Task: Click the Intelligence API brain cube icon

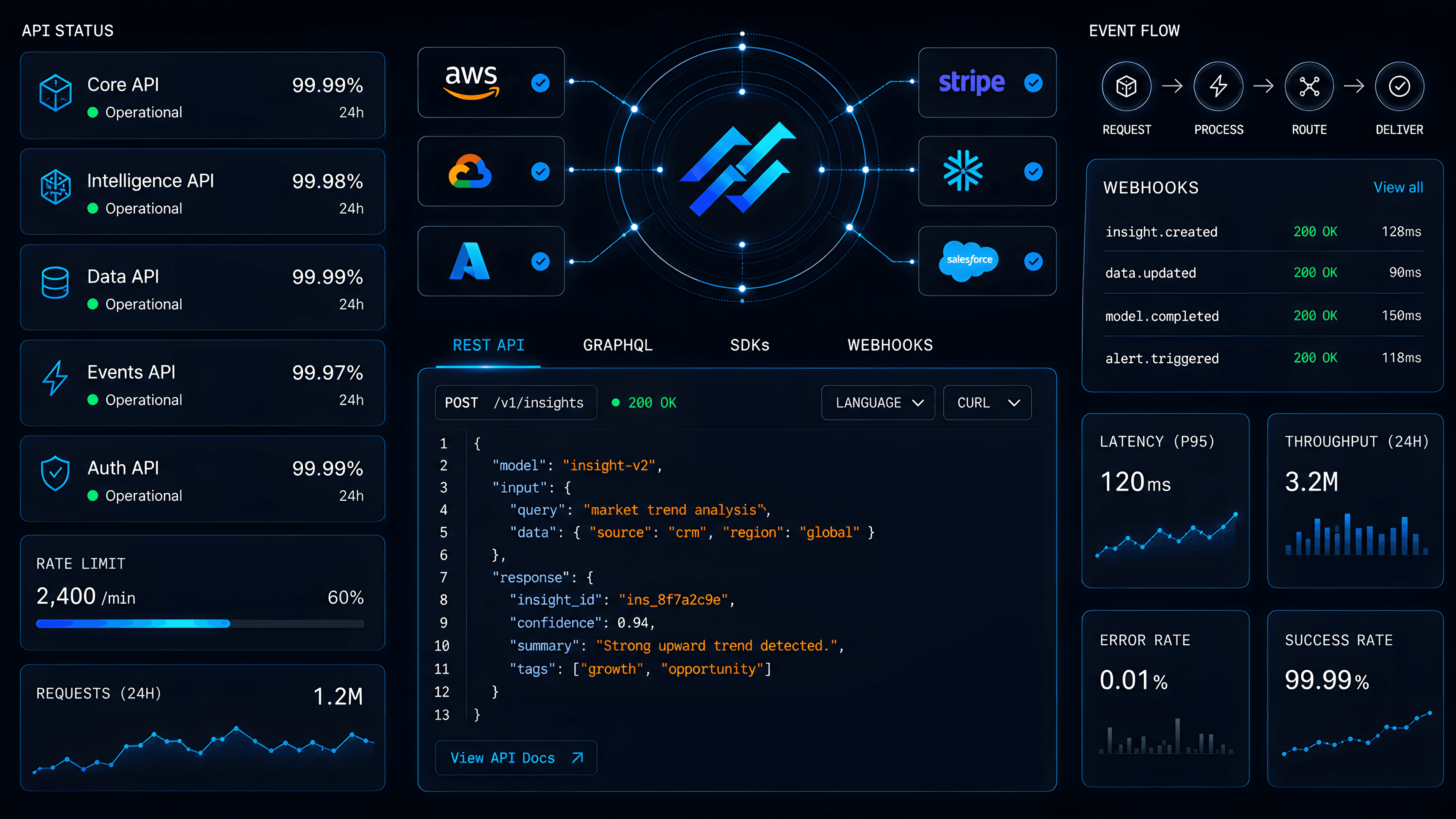Action: (55, 186)
